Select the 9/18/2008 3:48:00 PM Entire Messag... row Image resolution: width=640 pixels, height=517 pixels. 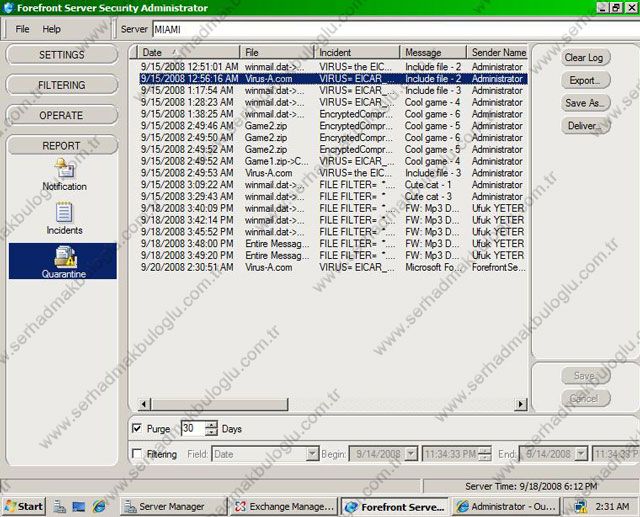[333, 244]
